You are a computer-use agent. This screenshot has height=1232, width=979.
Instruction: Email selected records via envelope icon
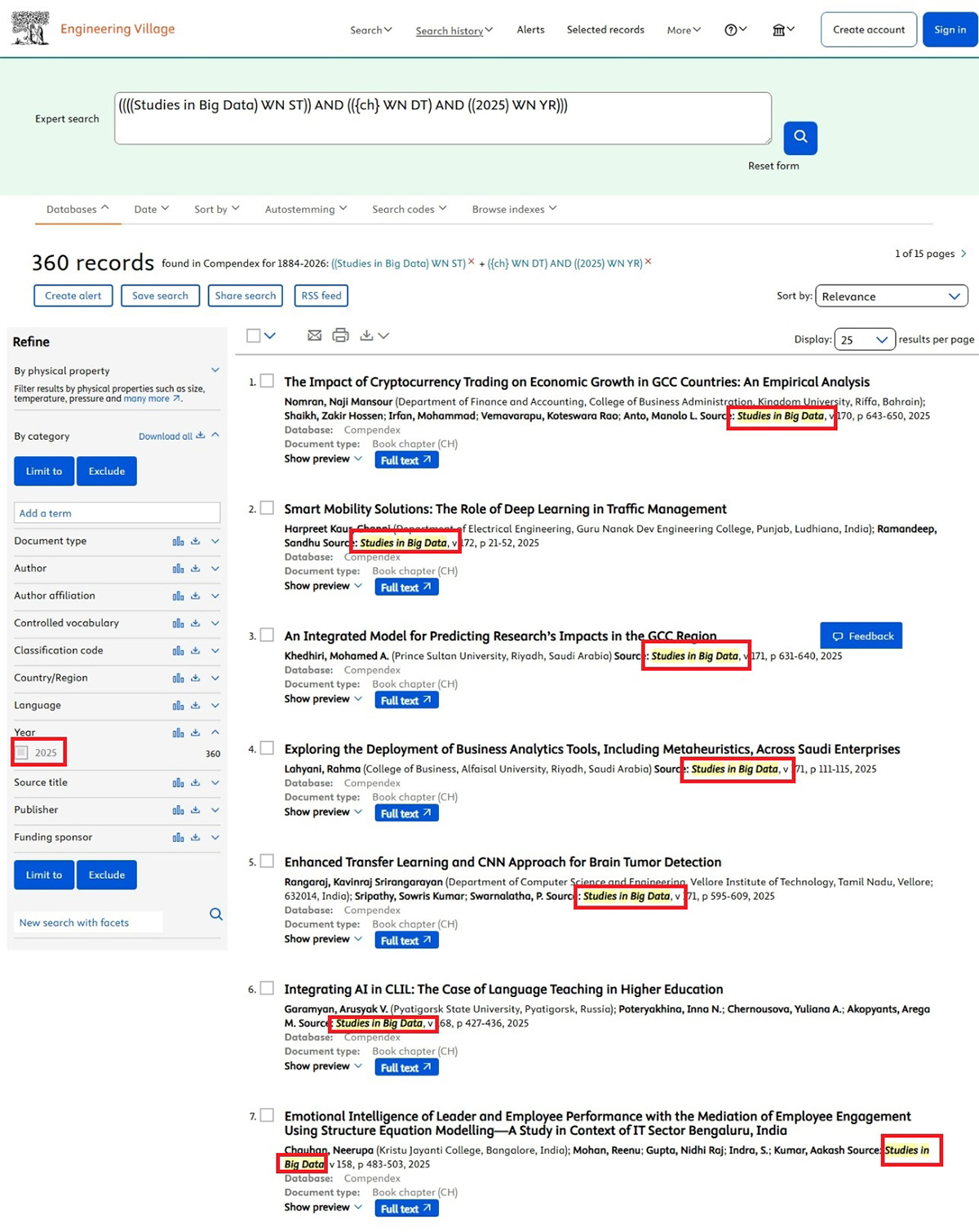314,335
